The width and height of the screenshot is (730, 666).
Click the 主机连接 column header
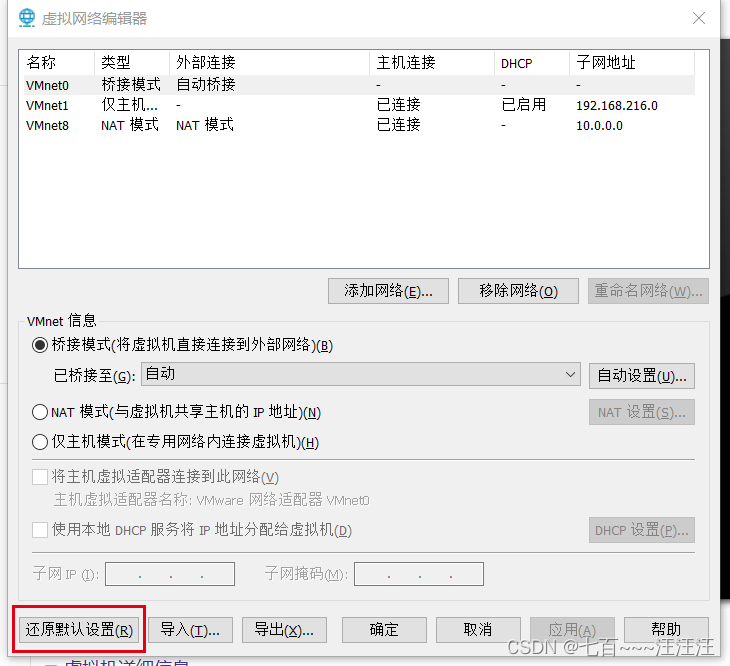pos(432,62)
